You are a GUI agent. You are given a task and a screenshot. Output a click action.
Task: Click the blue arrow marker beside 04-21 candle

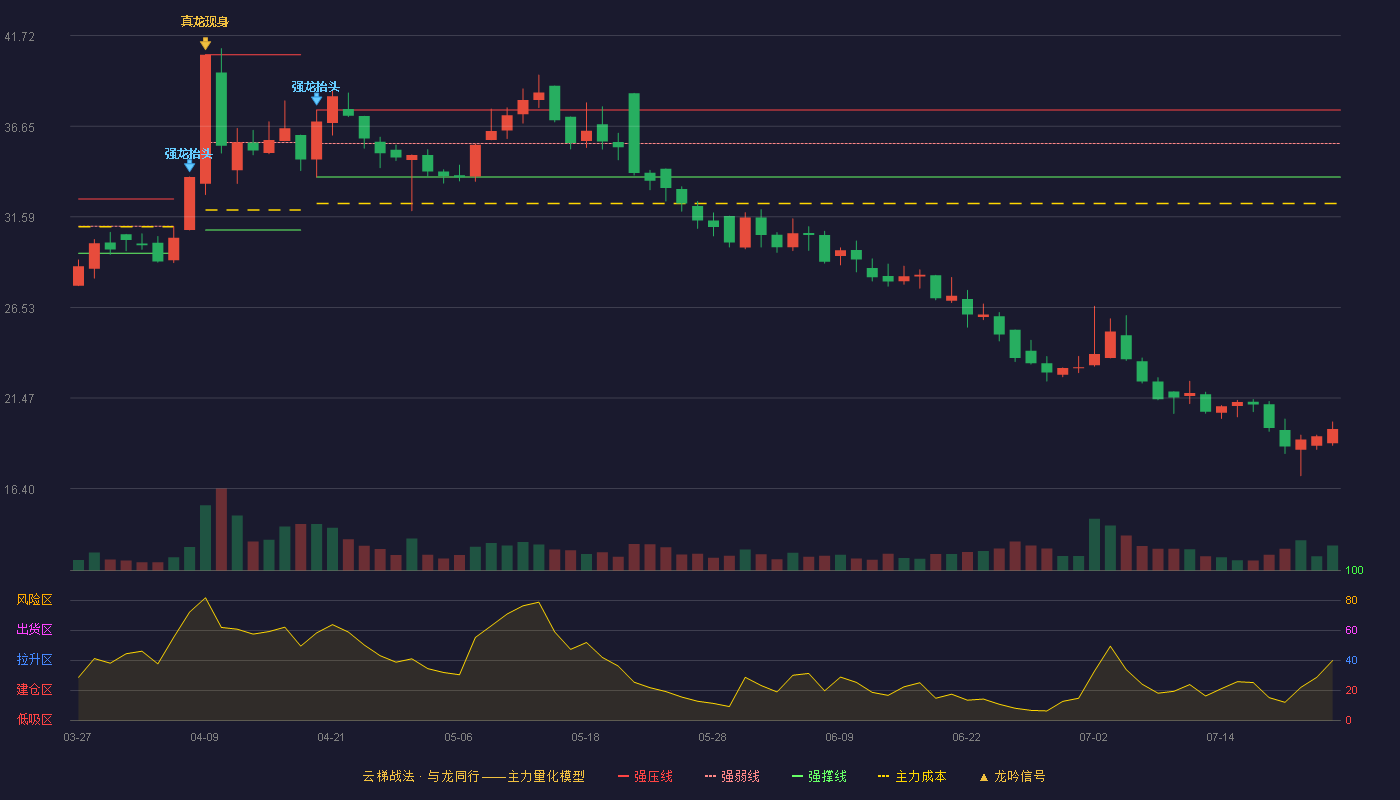[x=316, y=99]
